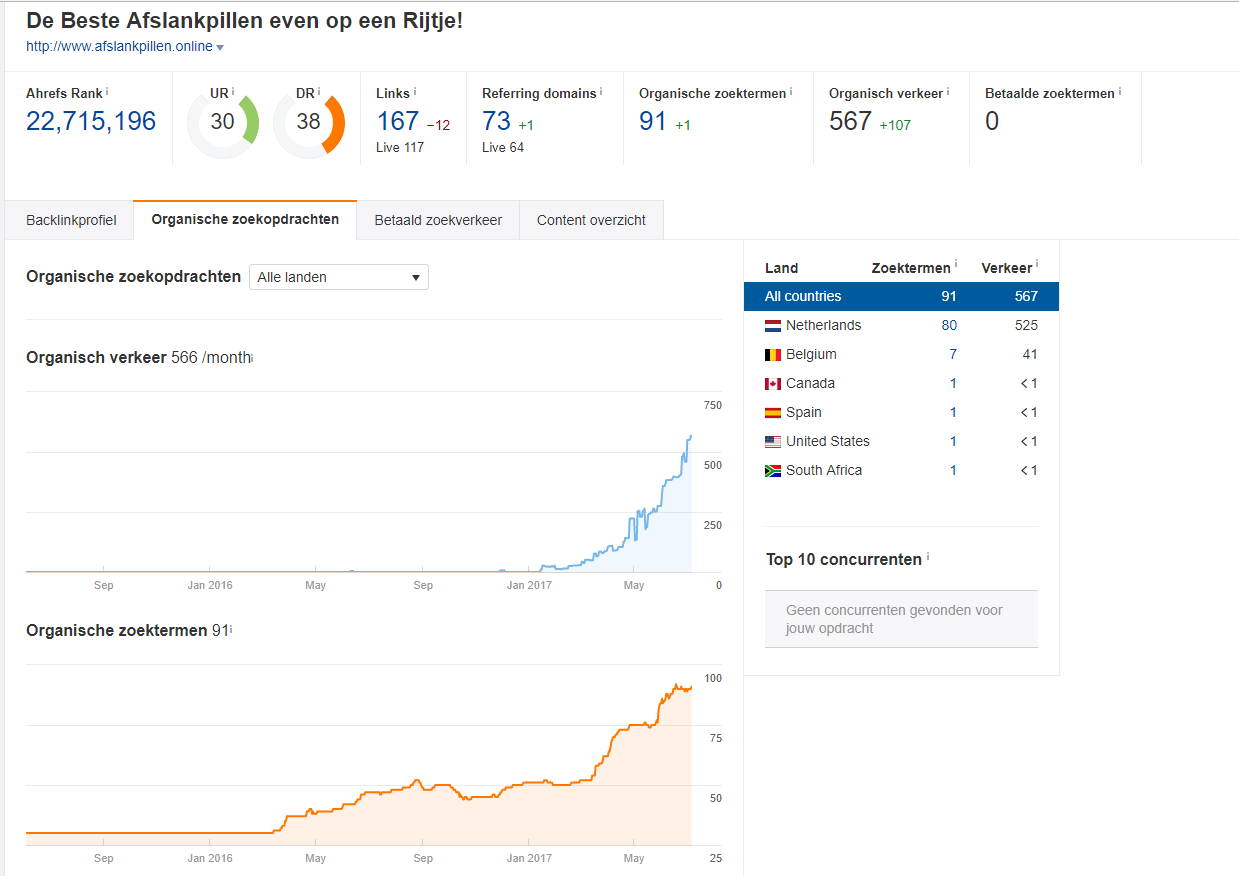Open the Betaald zoekverkeer tab

438,220
